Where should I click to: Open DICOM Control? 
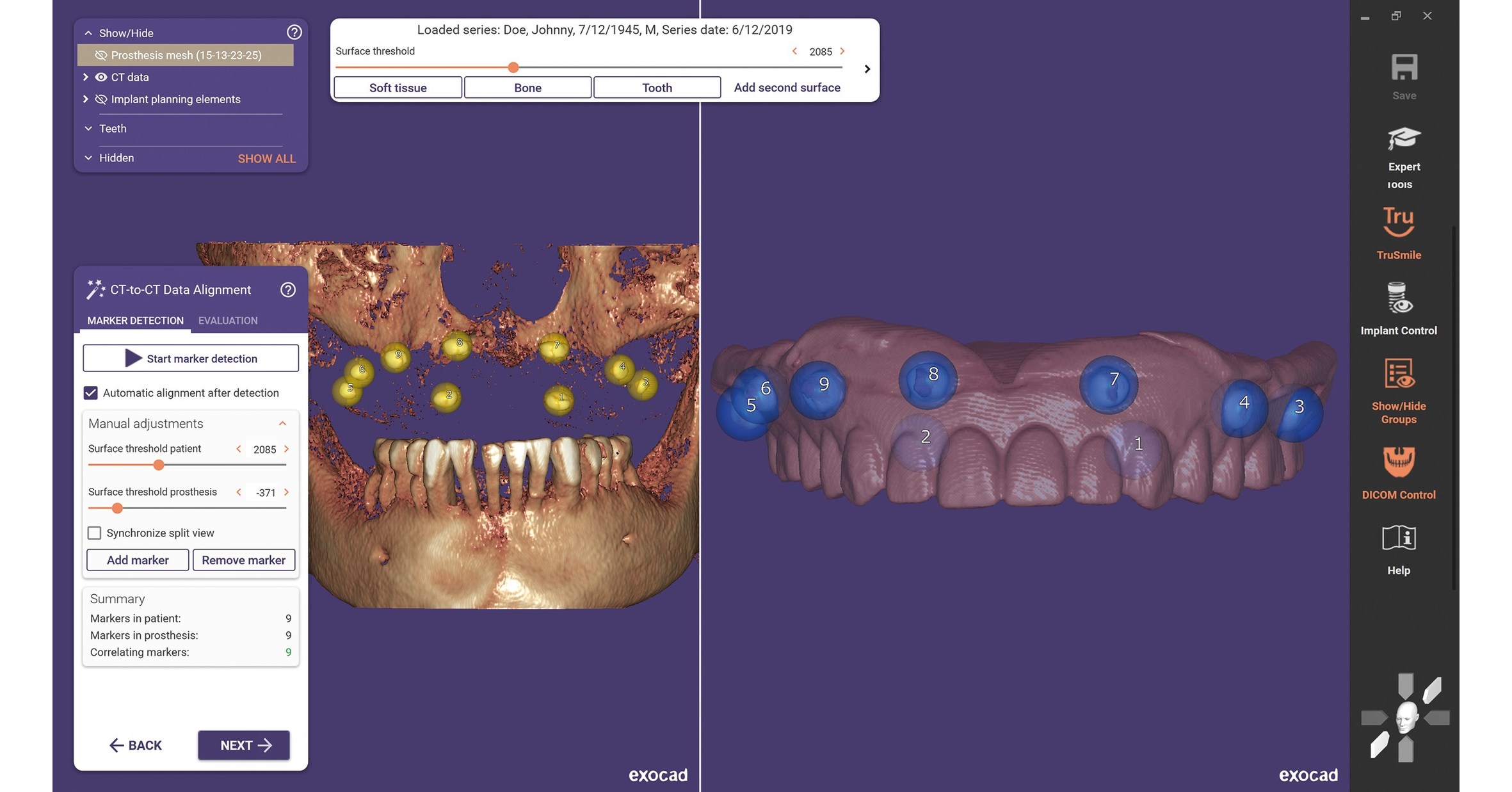1399,464
